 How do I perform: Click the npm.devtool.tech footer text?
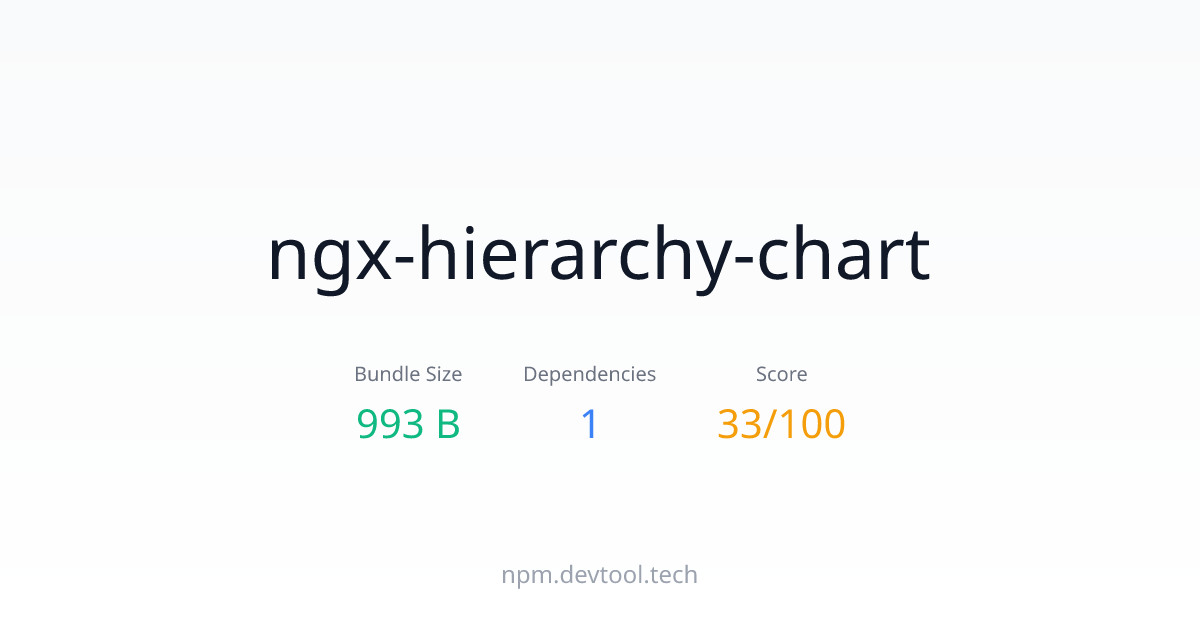(x=600, y=575)
